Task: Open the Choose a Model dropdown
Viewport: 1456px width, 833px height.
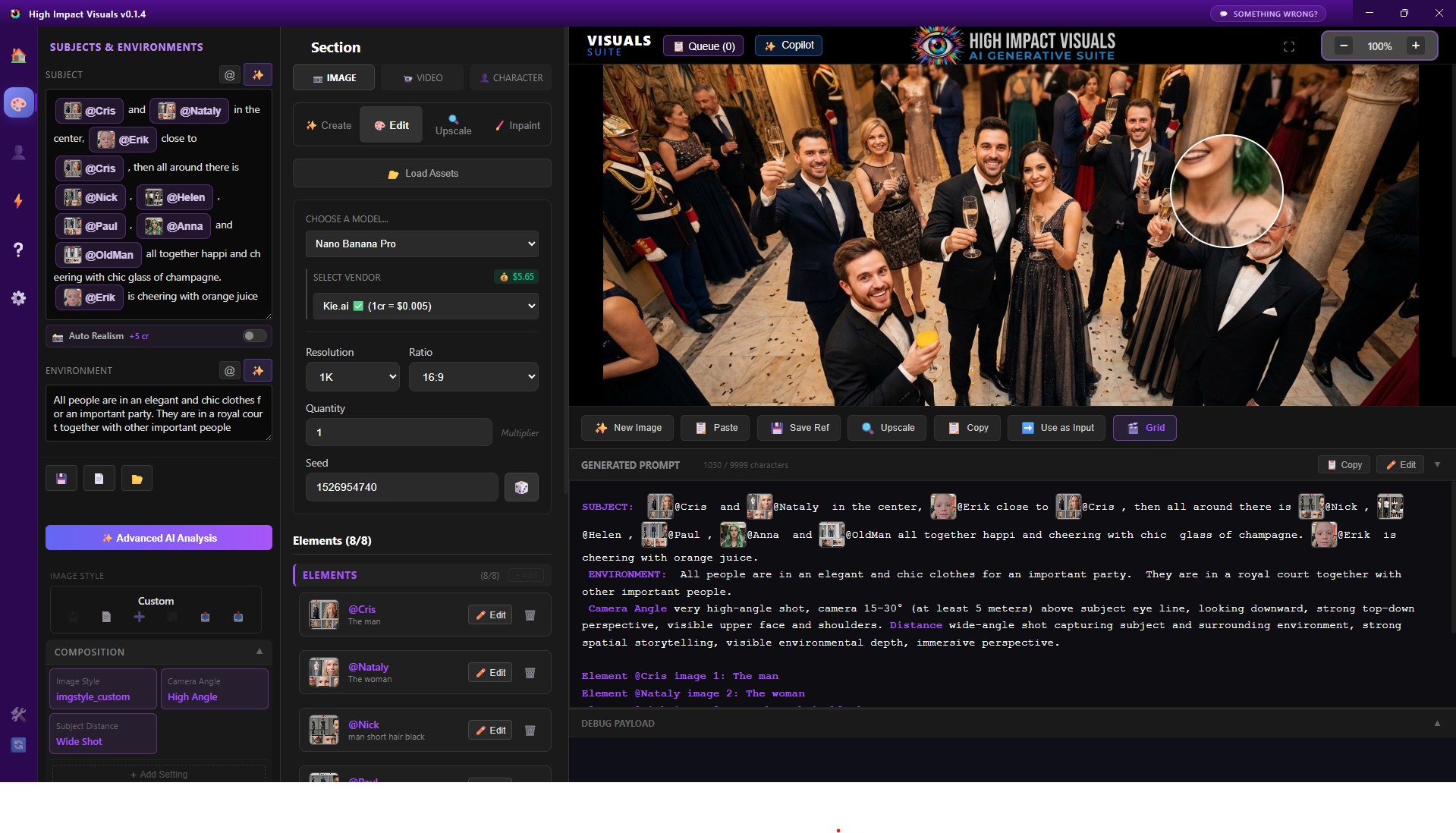Action: (422, 244)
